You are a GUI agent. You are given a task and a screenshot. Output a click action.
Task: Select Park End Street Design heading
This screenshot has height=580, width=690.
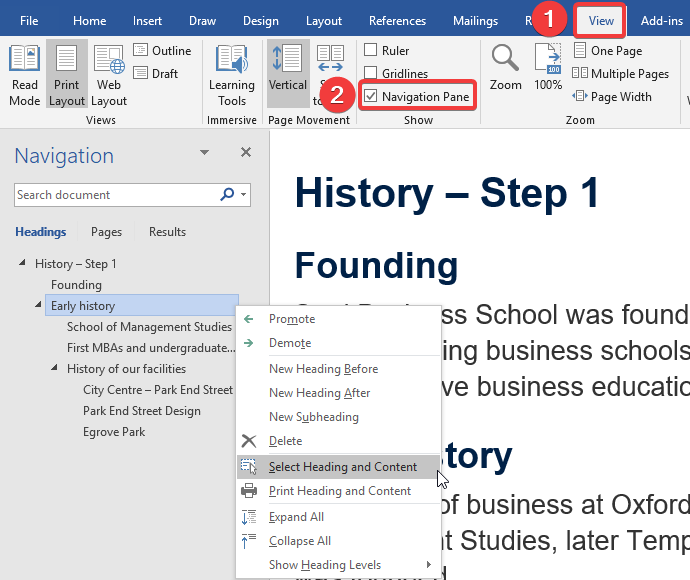(x=142, y=411)
